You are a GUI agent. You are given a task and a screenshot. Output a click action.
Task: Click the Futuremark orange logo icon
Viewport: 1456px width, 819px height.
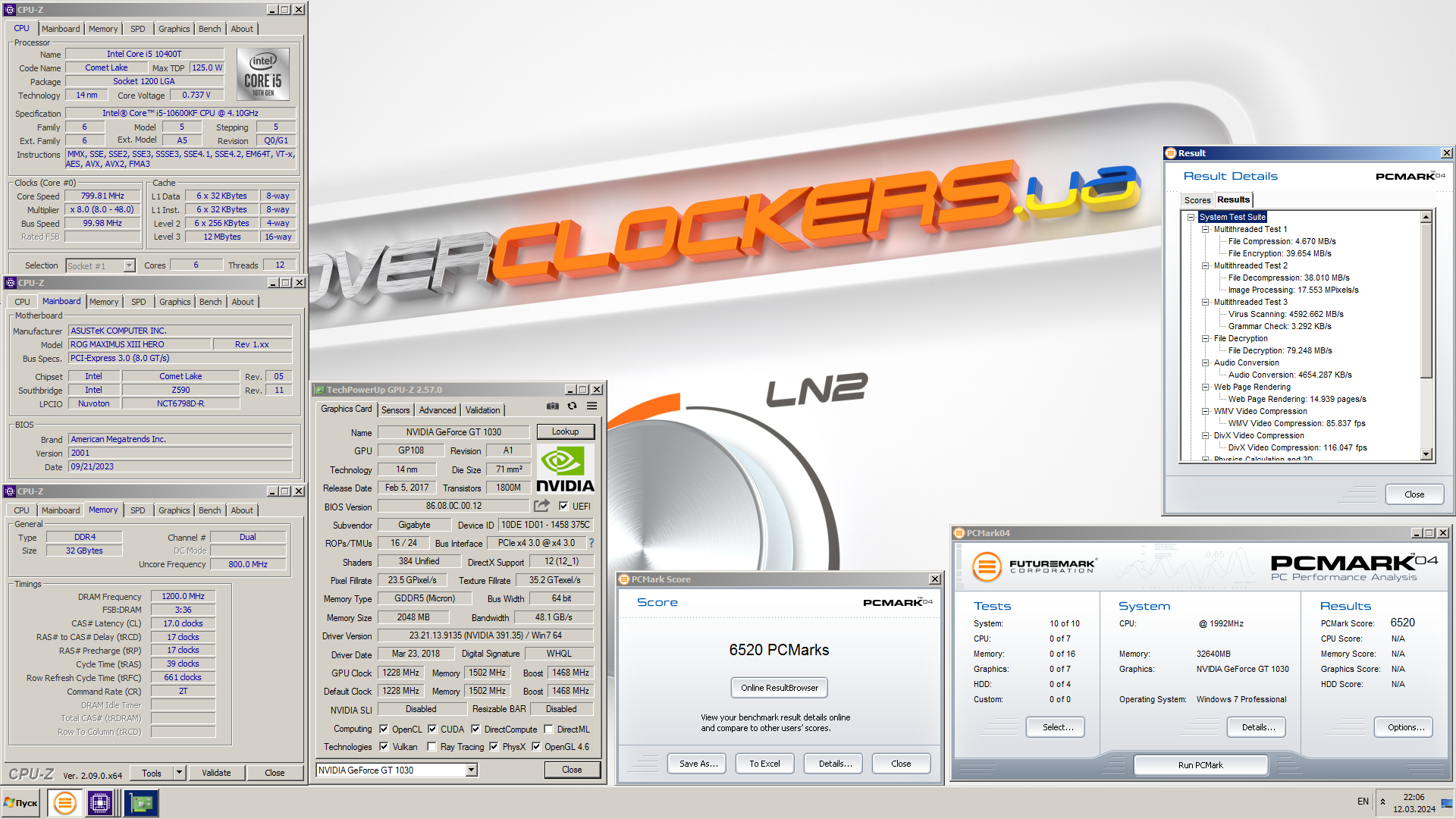pyautogui.click(x=987, y=566)
